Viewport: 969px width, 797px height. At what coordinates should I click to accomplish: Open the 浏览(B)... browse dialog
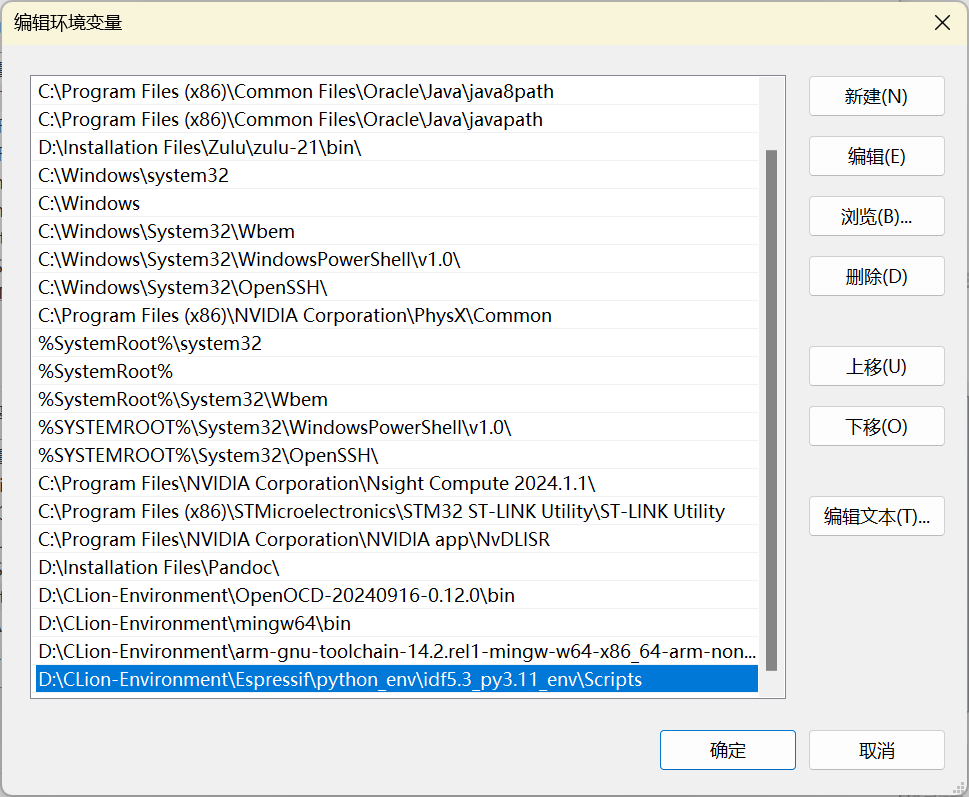coord(876,216)
